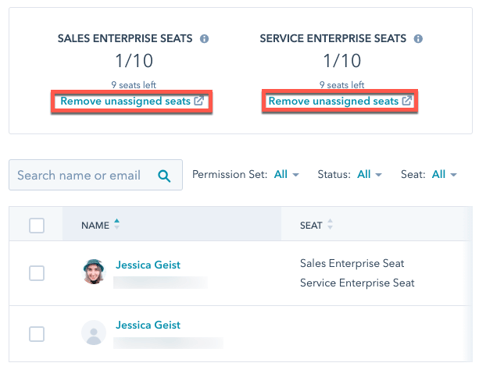
Task: Click info icon beside Sales Enterprise Seats
Action: coord(204,39)
